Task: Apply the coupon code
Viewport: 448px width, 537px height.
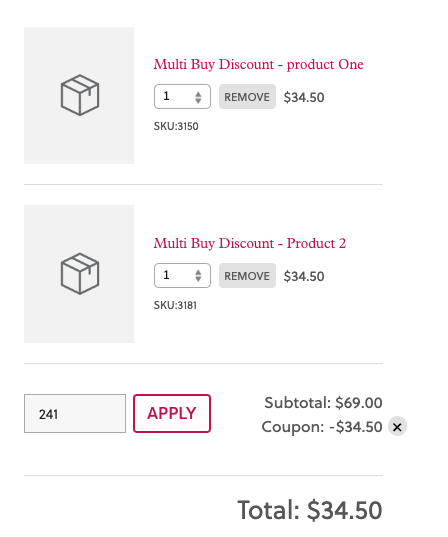Action: [172, 413]
